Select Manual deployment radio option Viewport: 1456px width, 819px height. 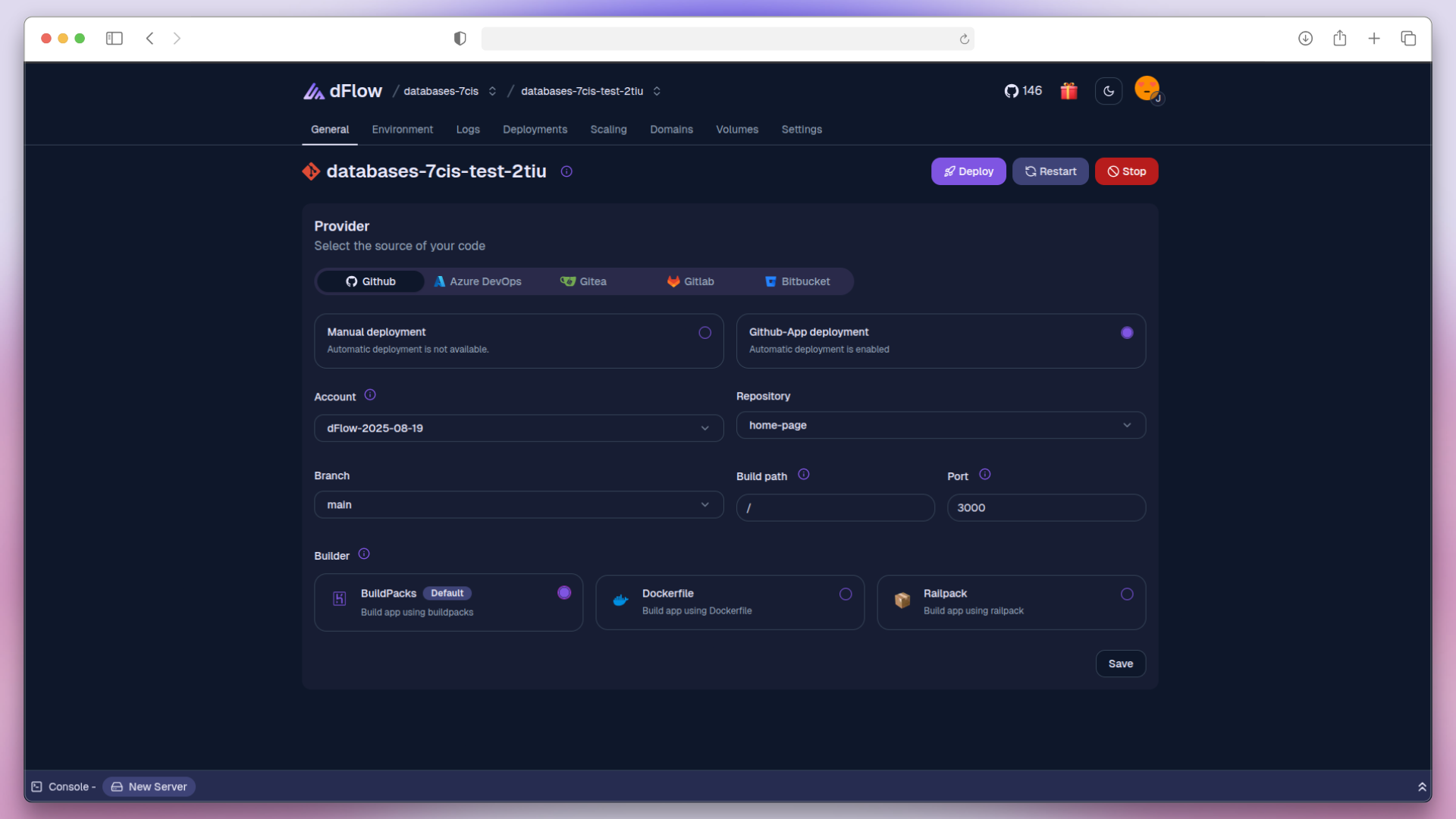(704, 333)
